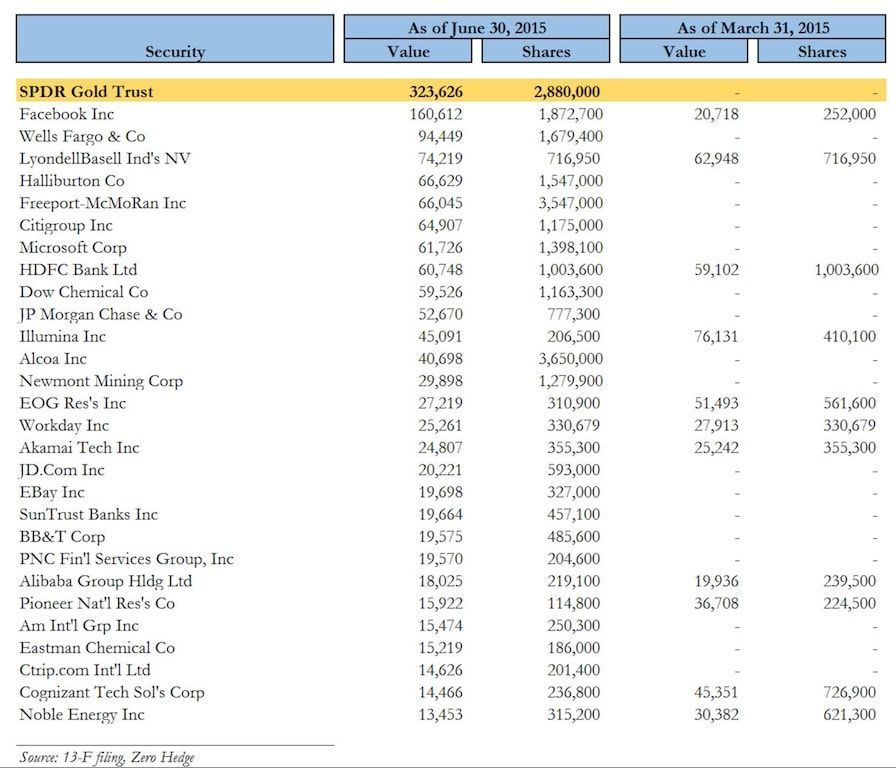This screenshot has width=896, height=768.
Task: Click the Newmont Mining Corp name
Action: tap(101, 381)
